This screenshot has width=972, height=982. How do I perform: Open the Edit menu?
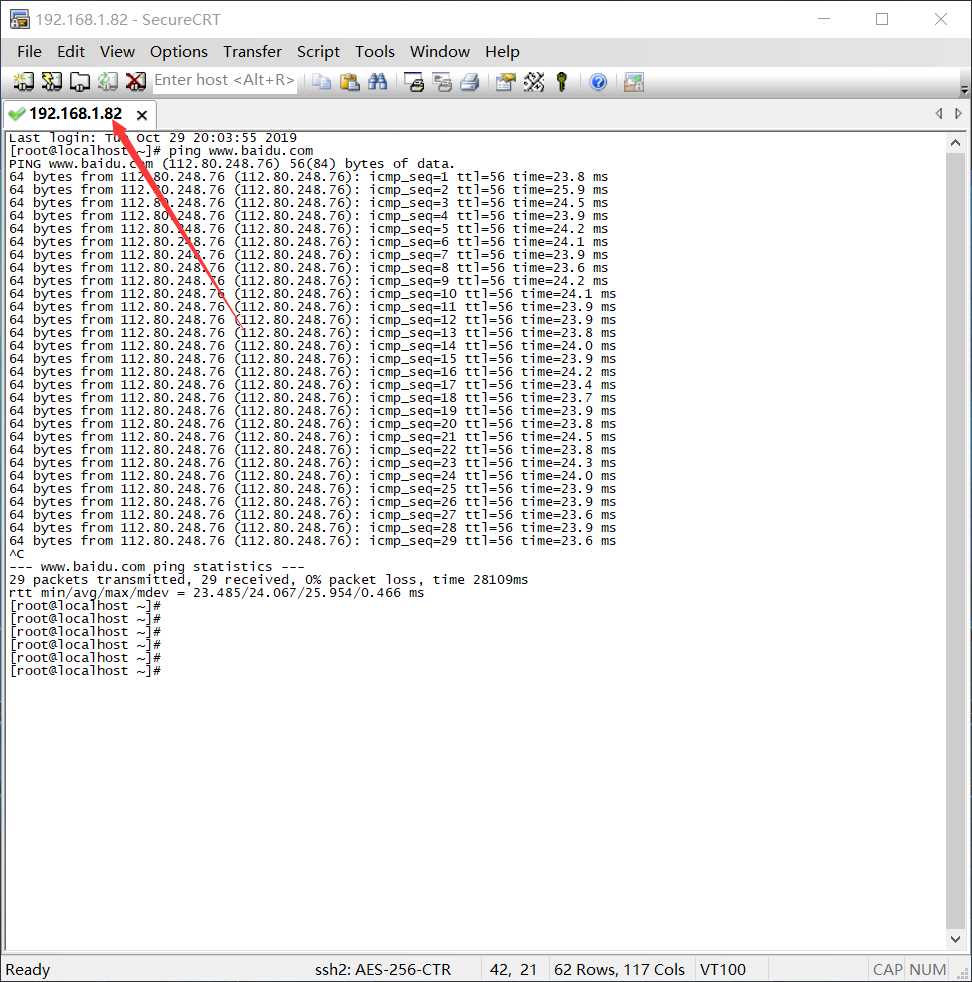click(x=71, y=51)
